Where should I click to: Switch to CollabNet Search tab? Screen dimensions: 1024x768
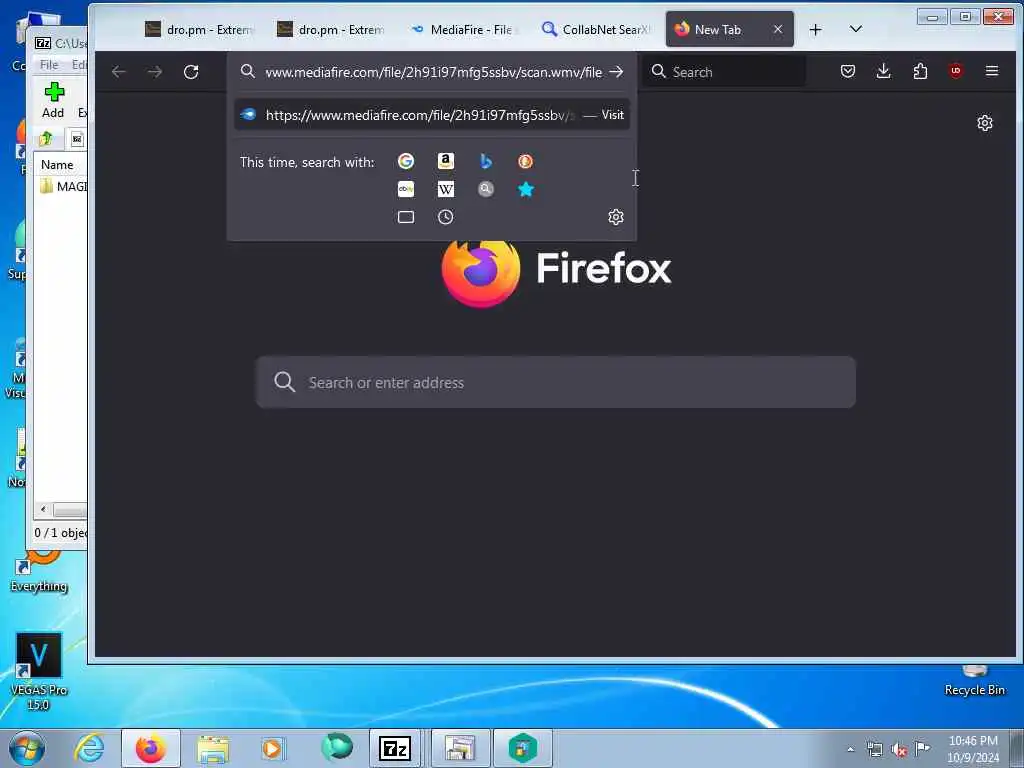[x=595, y=29]
